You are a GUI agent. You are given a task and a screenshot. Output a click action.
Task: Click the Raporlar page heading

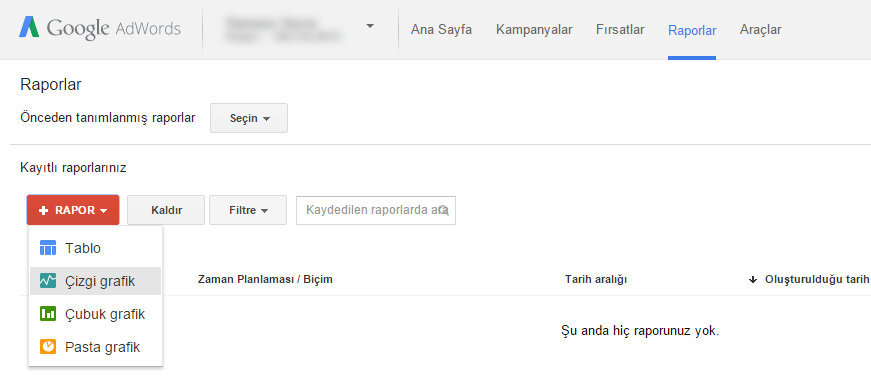click(51, 85)
